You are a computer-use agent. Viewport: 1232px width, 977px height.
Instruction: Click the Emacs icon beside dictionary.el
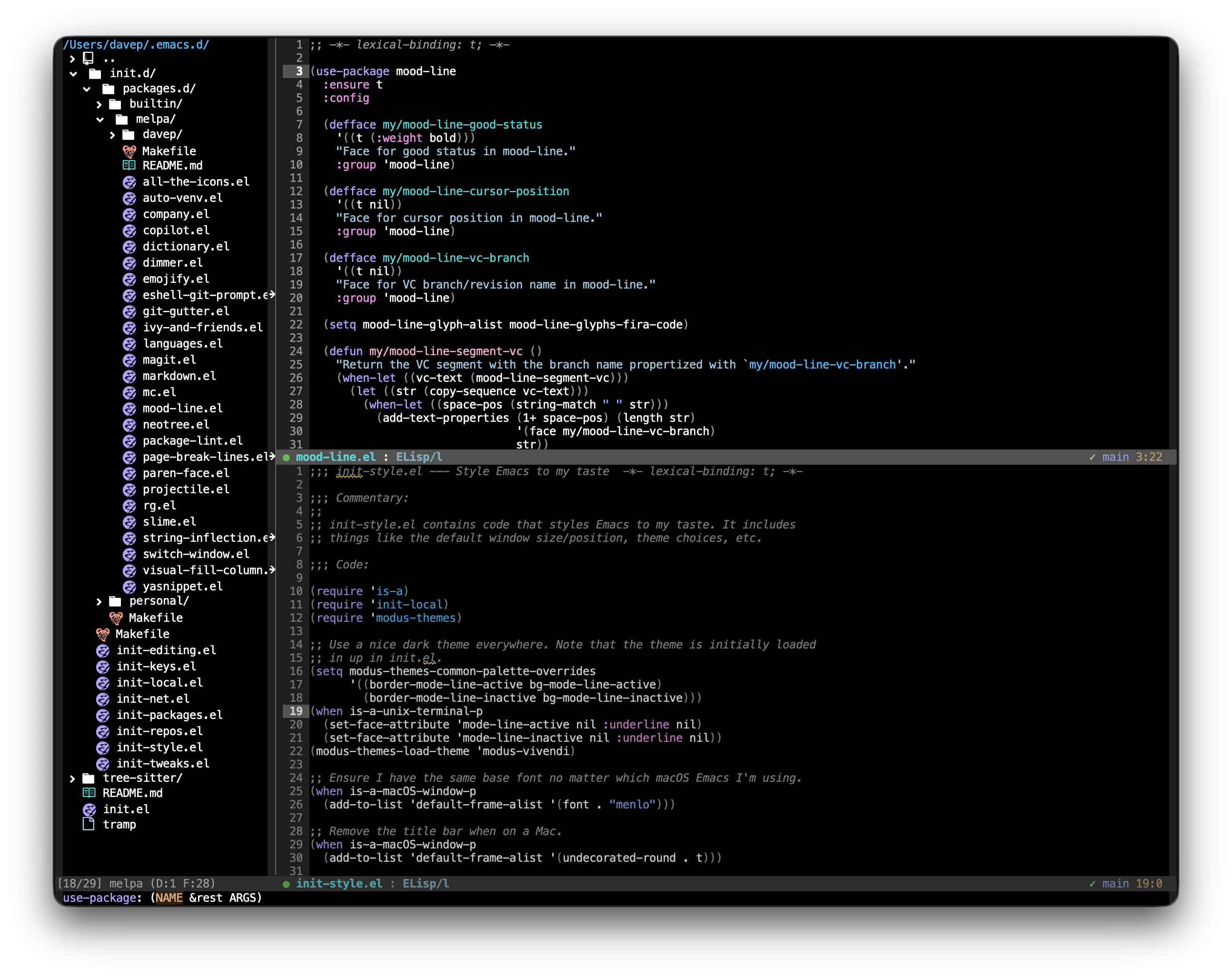point(129,247)
